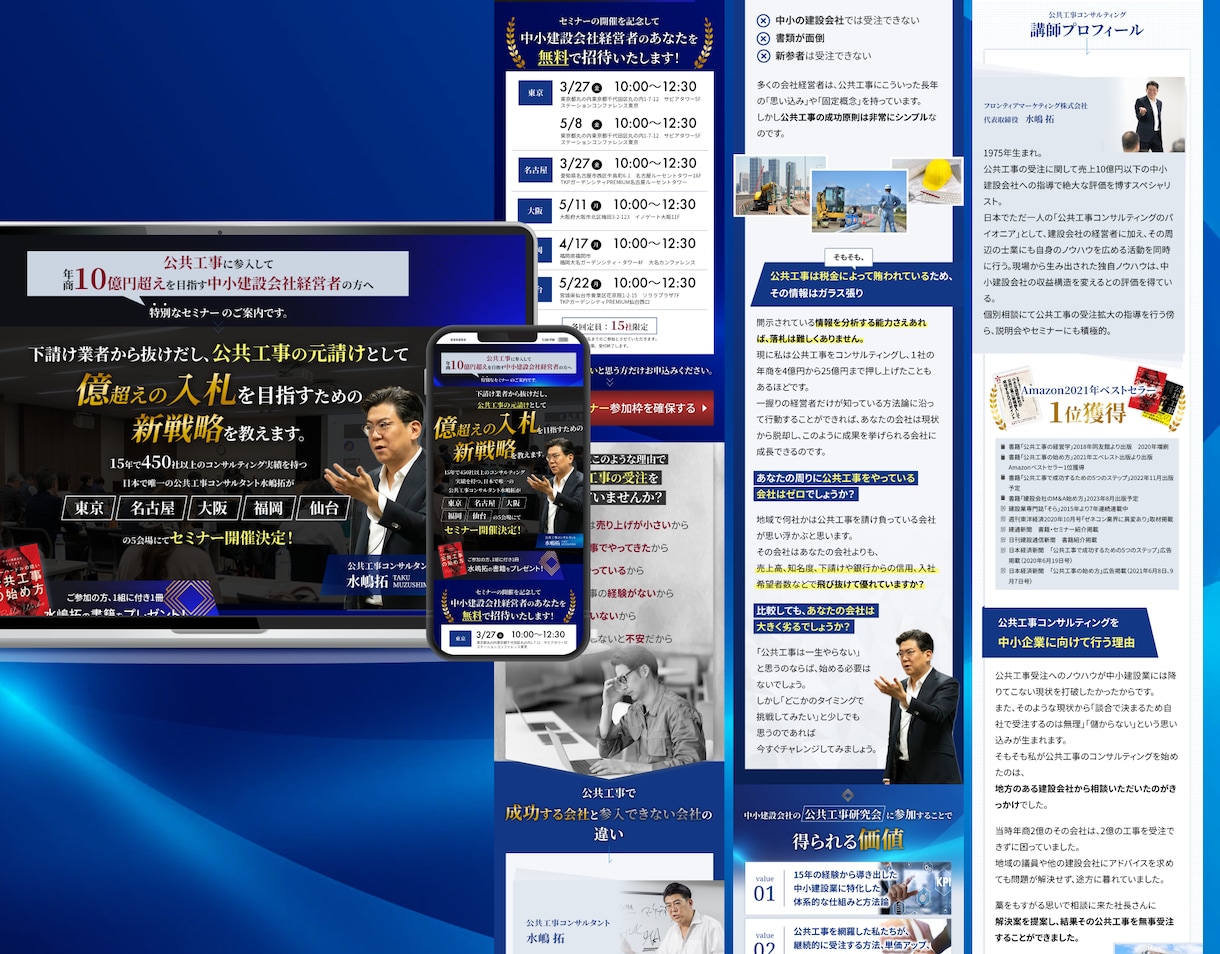Click the X icon beside 新参者は受注できない
The height and width of the screenshot is (954, 1220).
point(764,56)
